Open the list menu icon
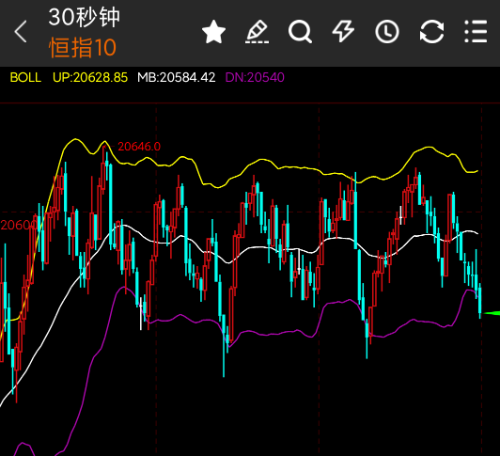The image size is (500, 456). (476, 31)
